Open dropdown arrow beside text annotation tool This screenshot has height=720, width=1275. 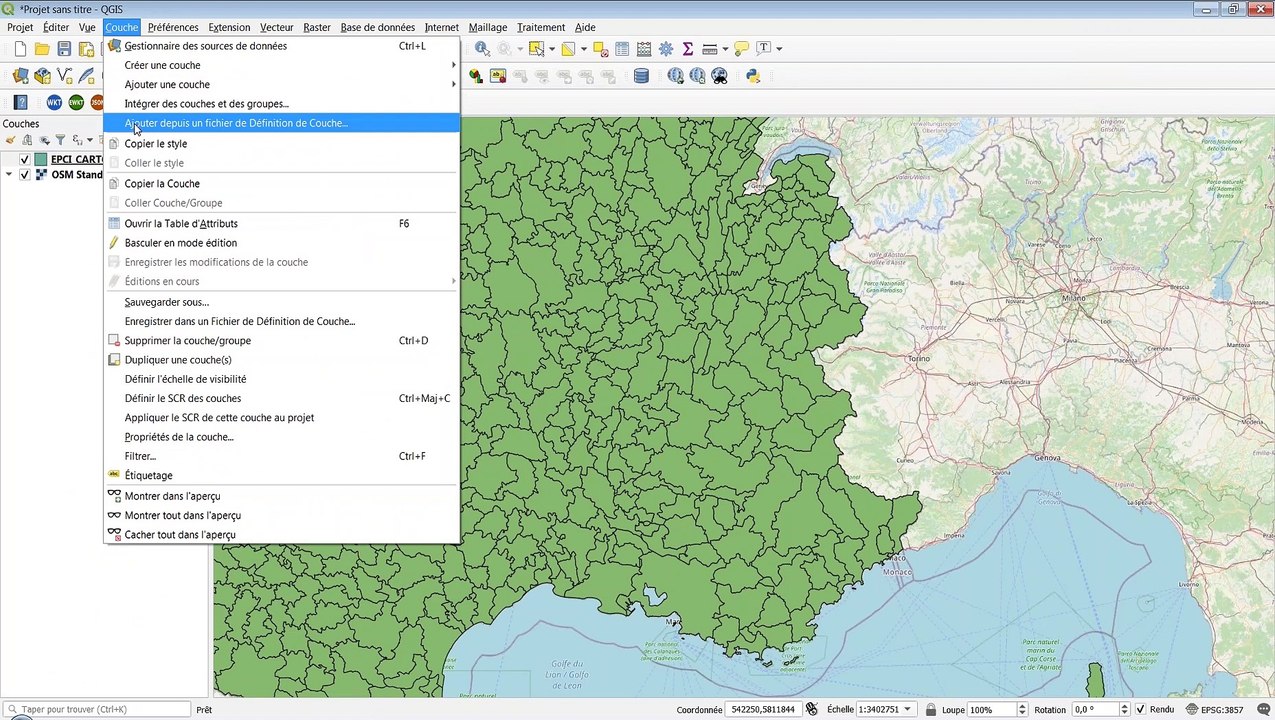(779, 49)
